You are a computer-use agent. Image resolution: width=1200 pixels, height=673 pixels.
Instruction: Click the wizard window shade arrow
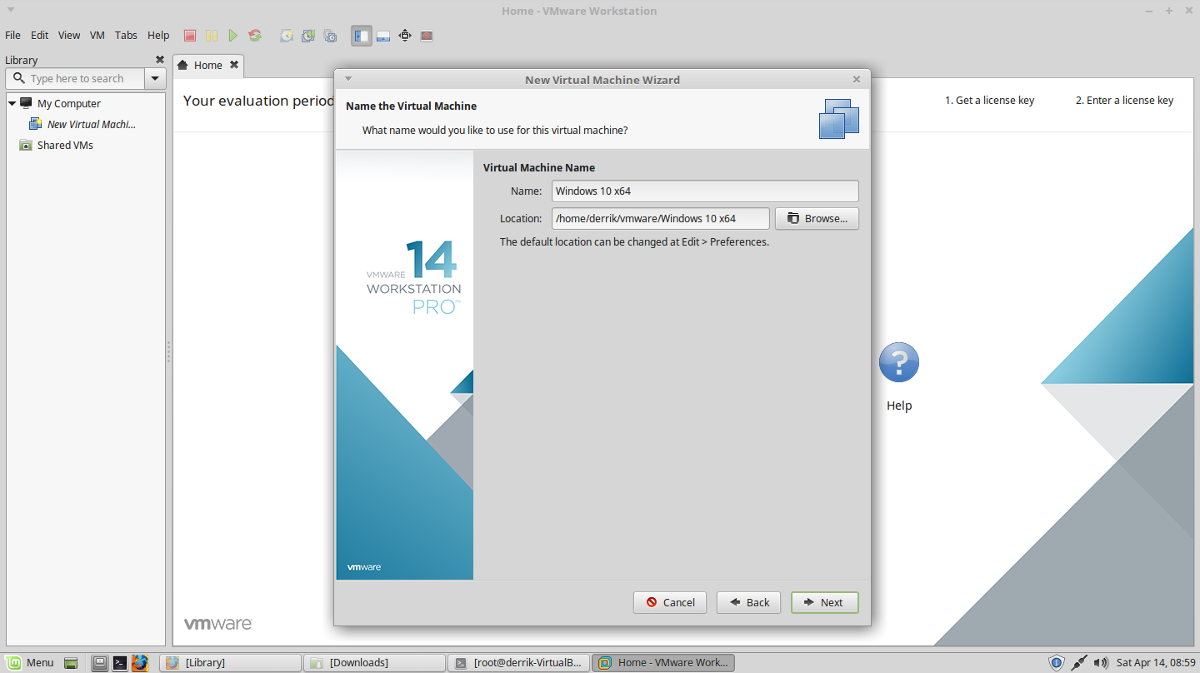(347, 79)
